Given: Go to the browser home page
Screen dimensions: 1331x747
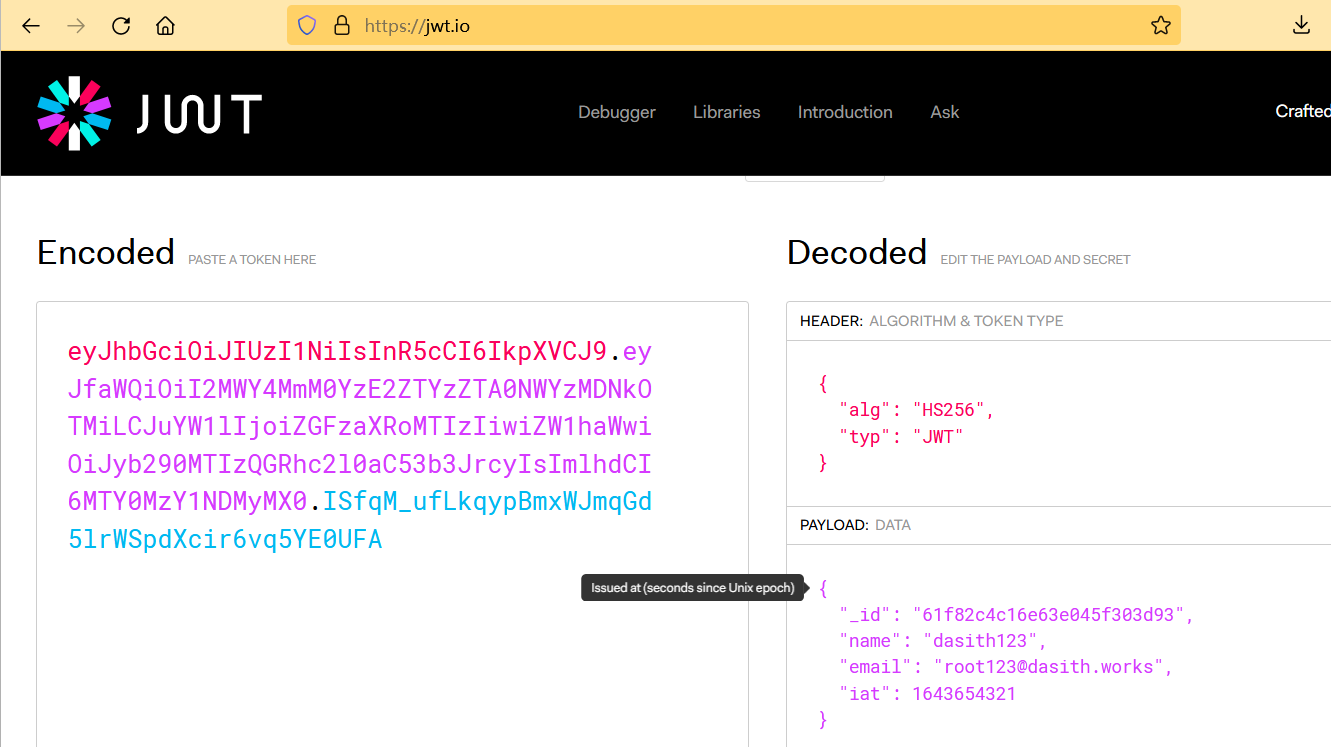Looking at the screenshot, I should click(166, 26).
